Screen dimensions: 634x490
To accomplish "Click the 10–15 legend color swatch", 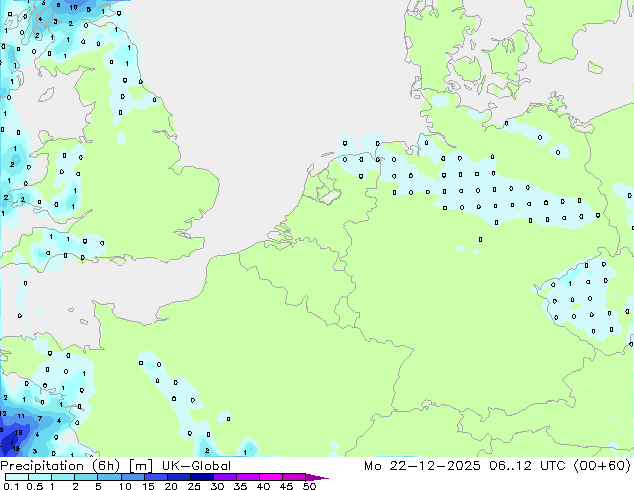I will 132,477.
